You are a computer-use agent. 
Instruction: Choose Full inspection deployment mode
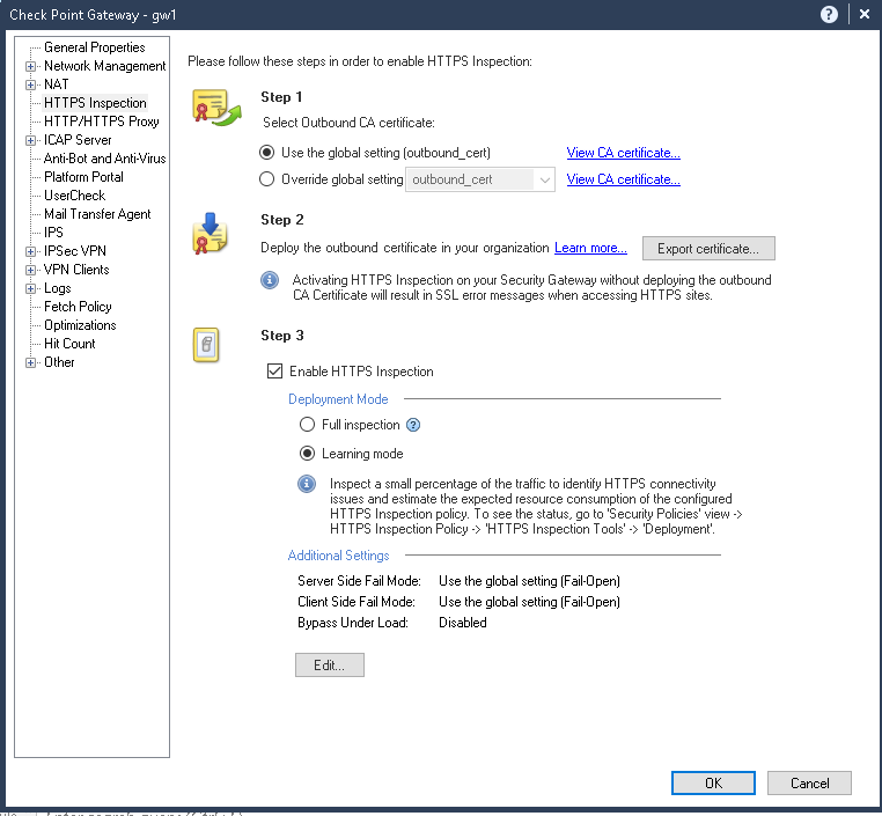point(307,425)
